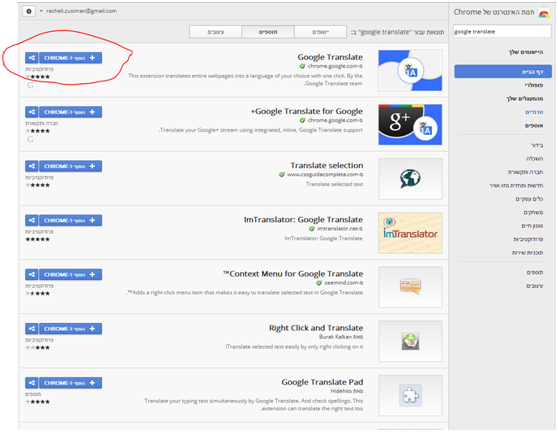Add Context Menu for Google Translate to Chrome
558x432 pixels.
(x=70, y=274)
